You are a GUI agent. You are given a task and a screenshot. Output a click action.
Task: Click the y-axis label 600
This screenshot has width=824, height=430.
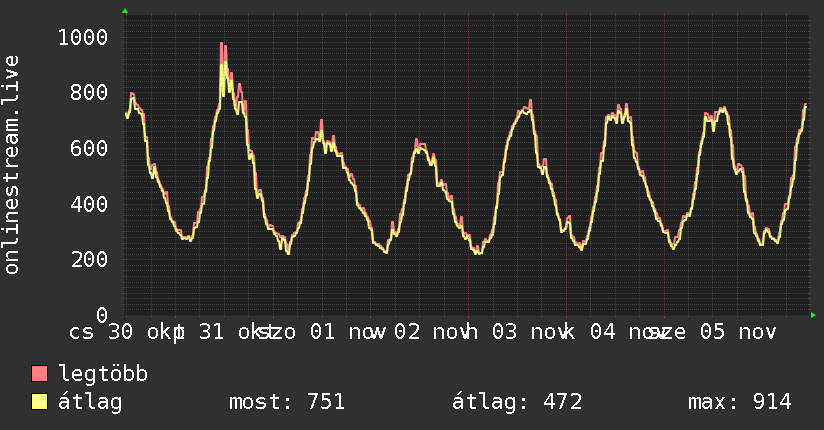coord(89,148)
